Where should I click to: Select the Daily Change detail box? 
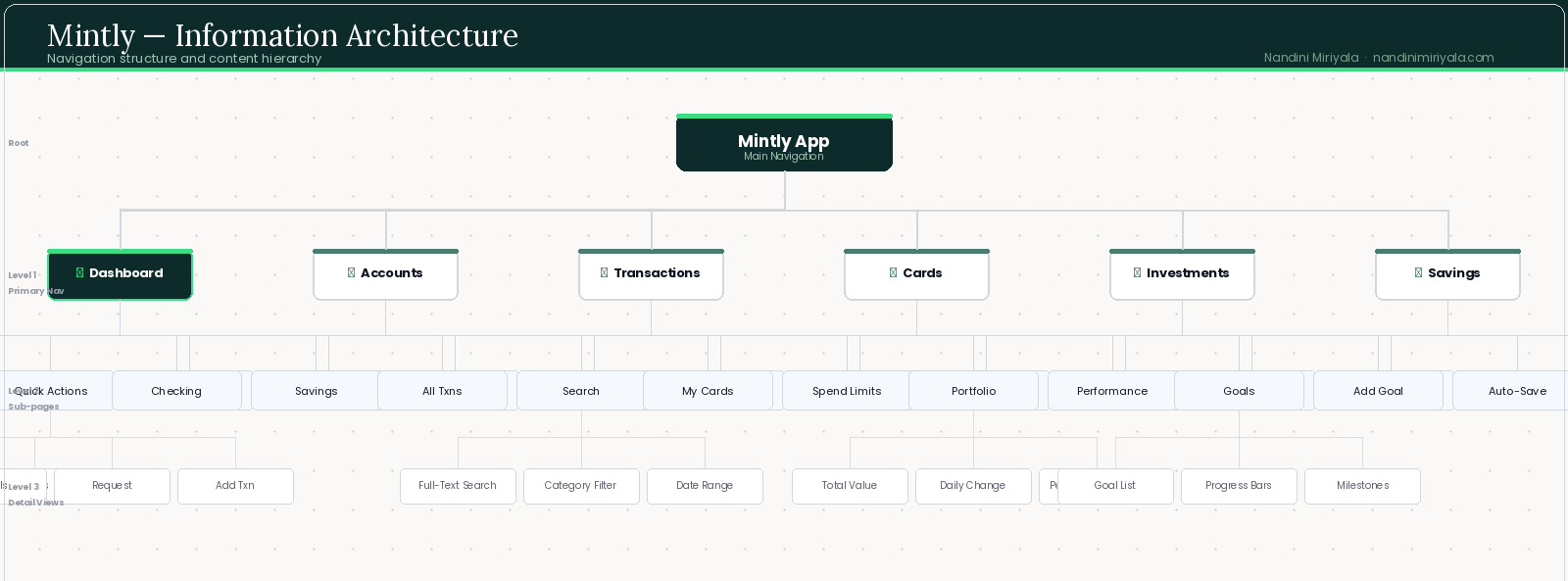(973, 486)
